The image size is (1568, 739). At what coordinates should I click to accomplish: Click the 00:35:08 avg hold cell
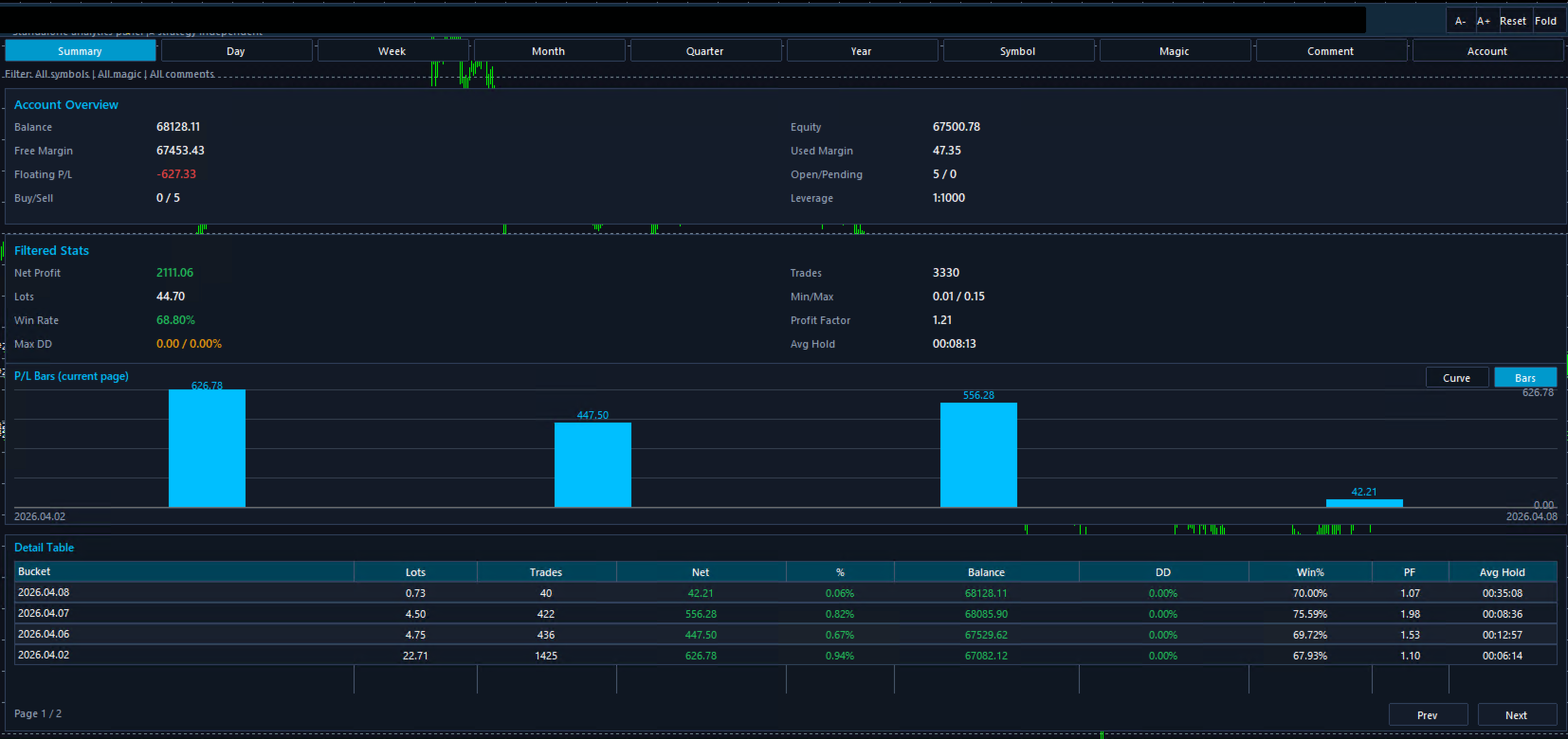click(x=1503, y=593)
